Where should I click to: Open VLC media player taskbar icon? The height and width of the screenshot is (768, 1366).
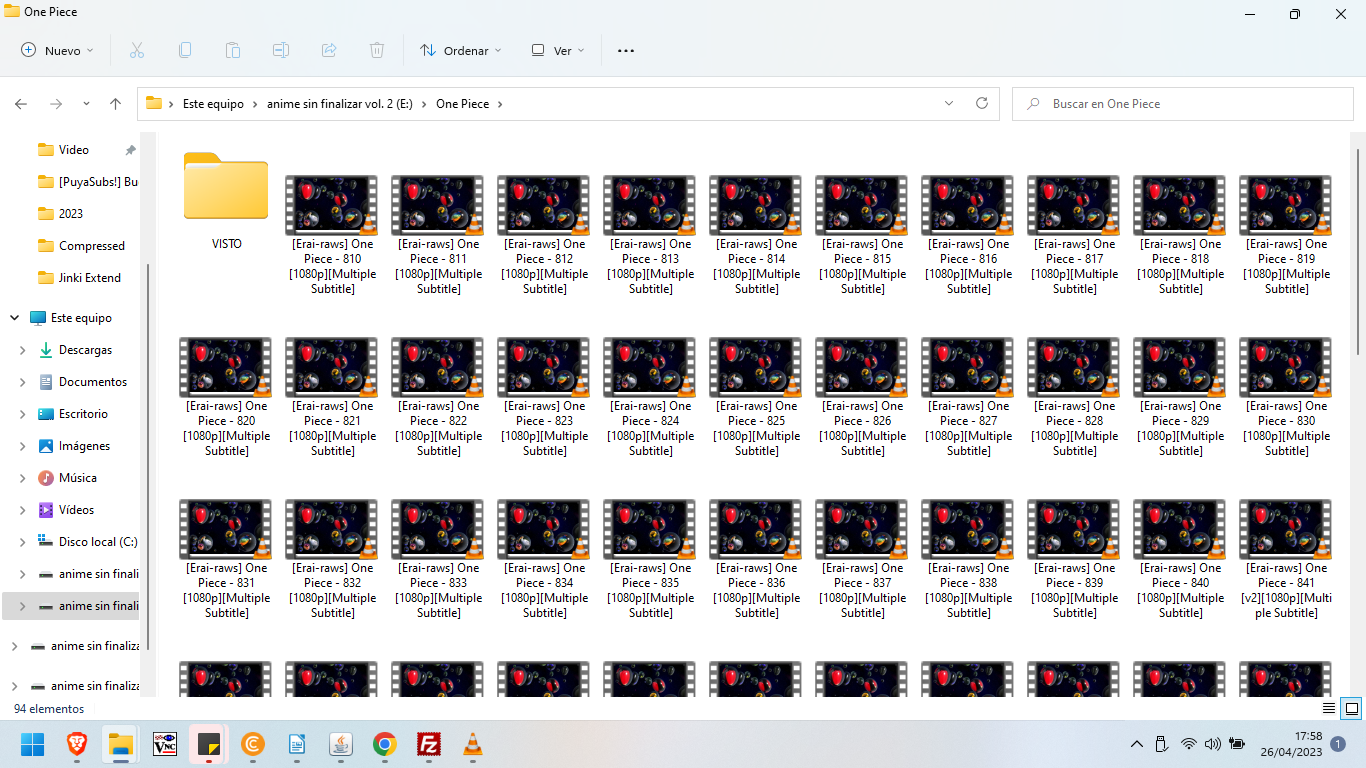coord(473,744)
